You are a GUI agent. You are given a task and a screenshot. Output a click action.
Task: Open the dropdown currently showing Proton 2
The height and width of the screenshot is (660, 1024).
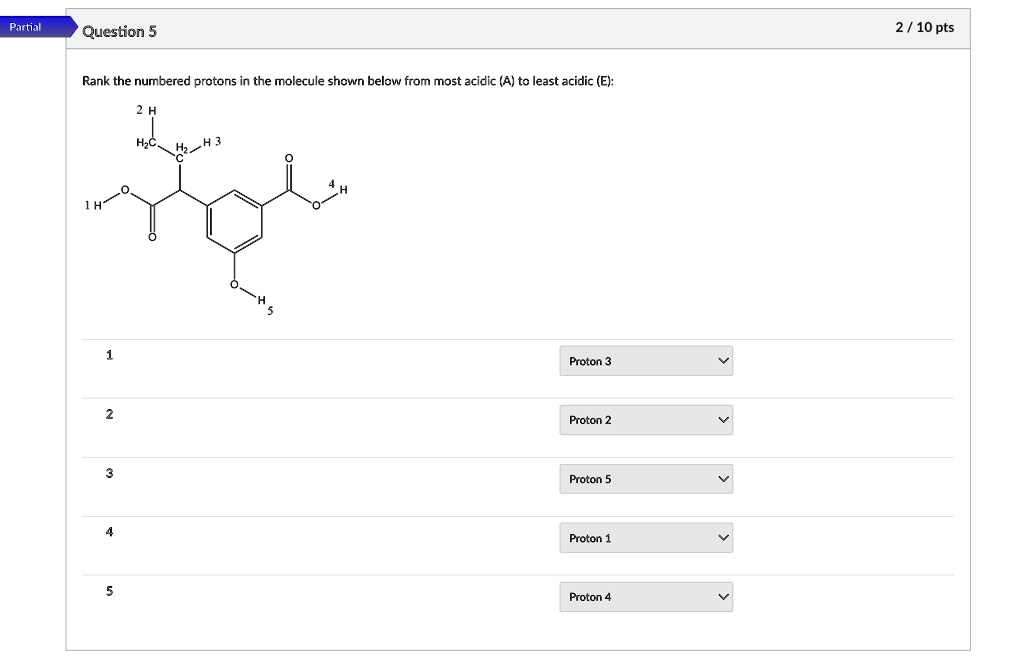click(x=645, y=420)
